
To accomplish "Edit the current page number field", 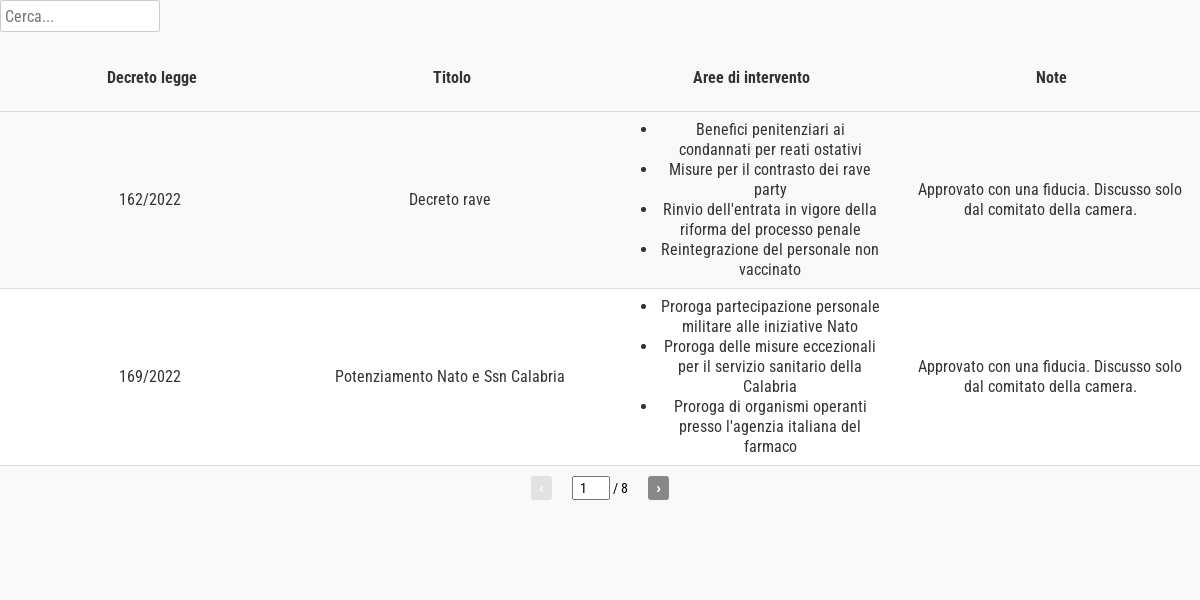I will coord(591,488).
